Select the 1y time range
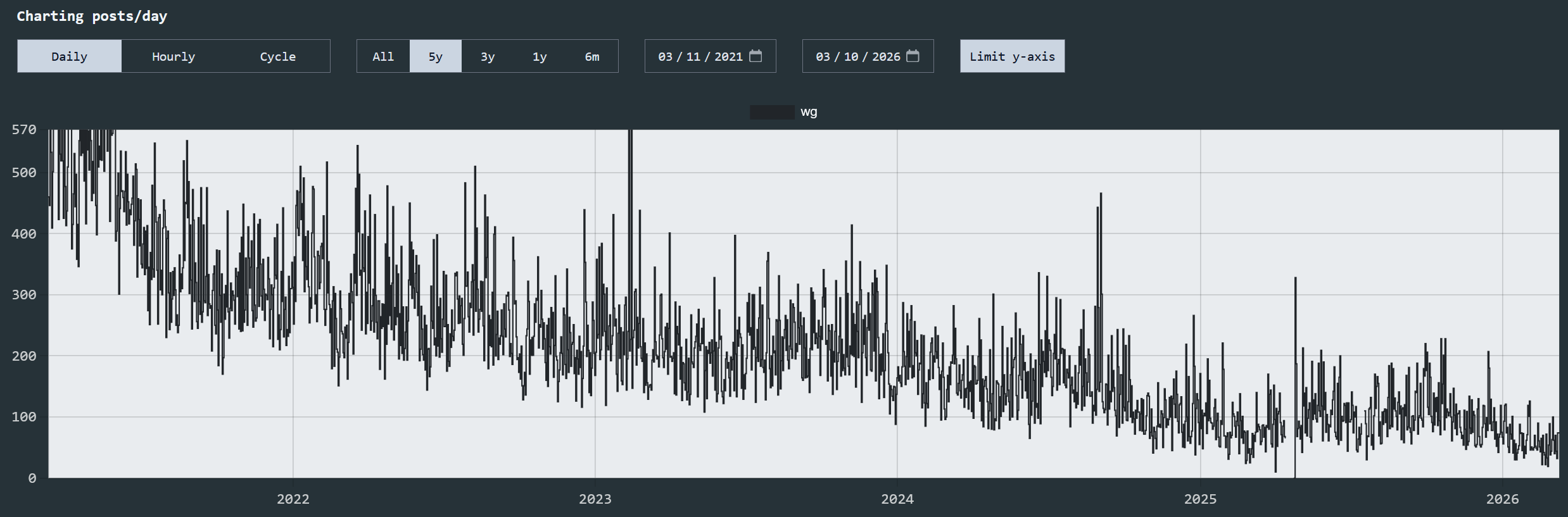Viewport: 1568px width, 517px height. pos(540,56)
